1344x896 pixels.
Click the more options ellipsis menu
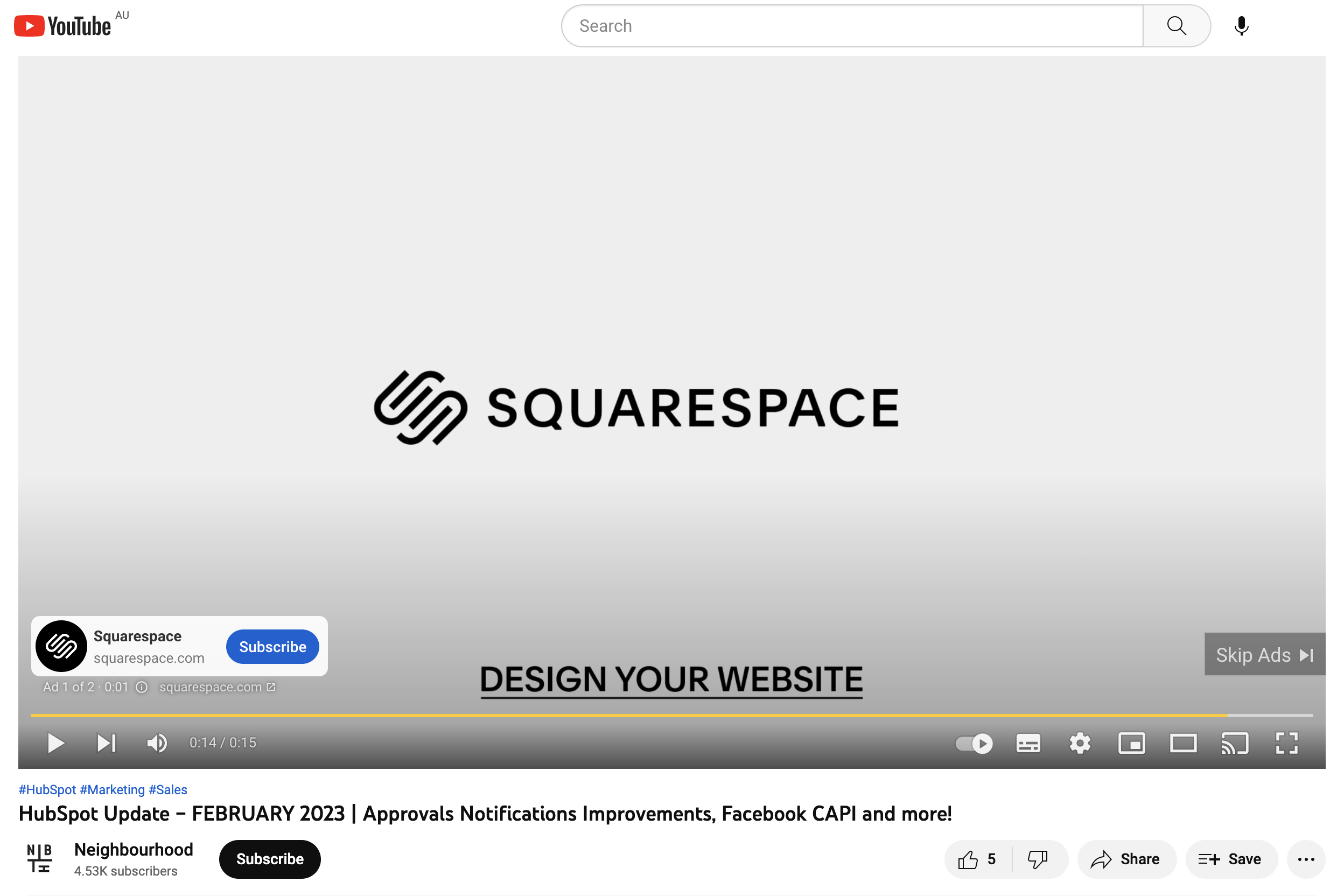tap(1306, 858)
